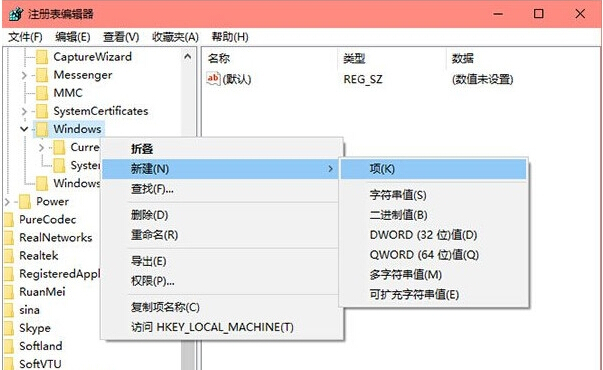This screenshot has height=370, width=603.
Task: Select the CaptureWizard key
Action: click(x=92, y=57)
